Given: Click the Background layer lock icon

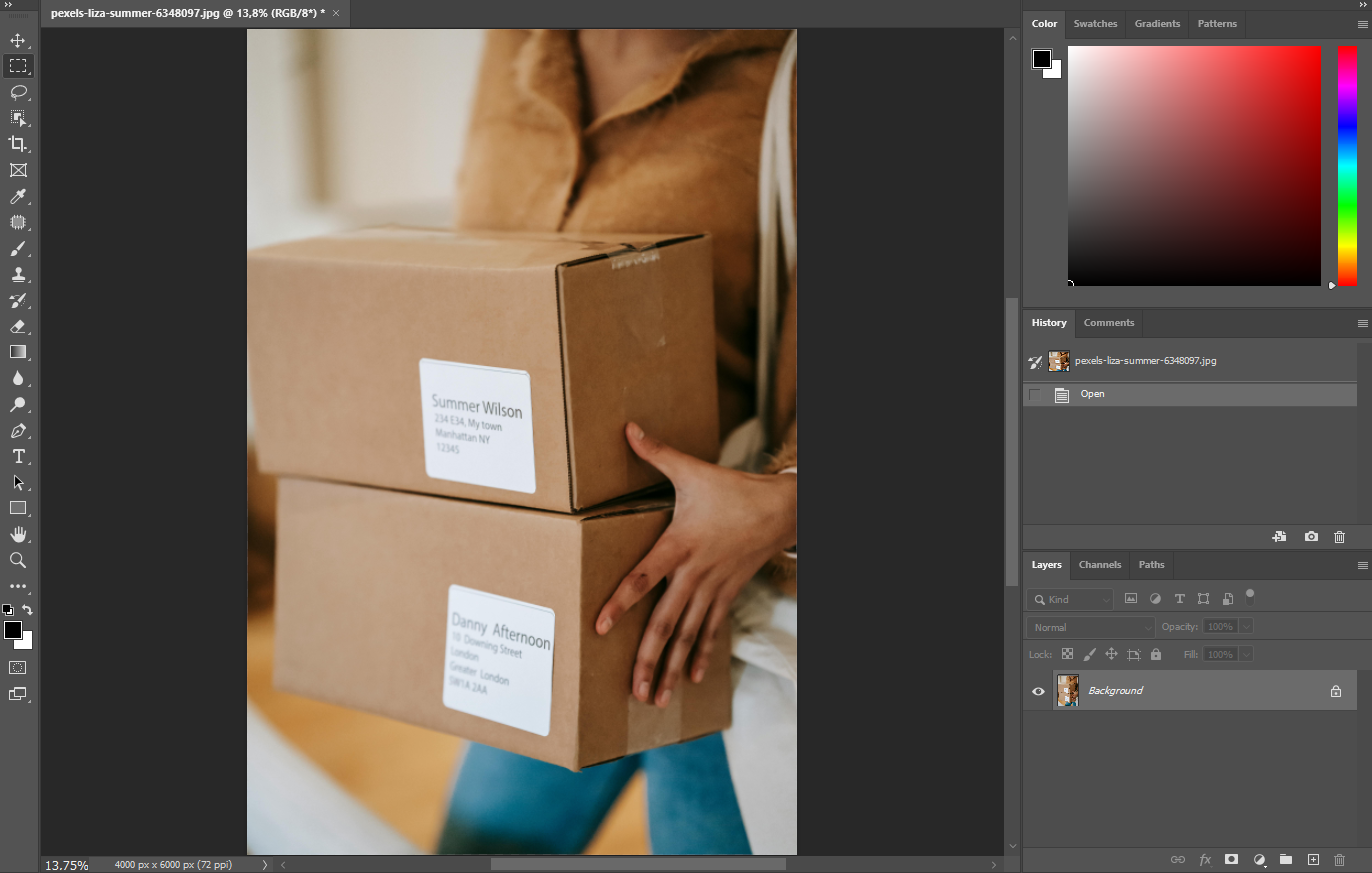Looking at the screenshot, I should pos(1335,691).
